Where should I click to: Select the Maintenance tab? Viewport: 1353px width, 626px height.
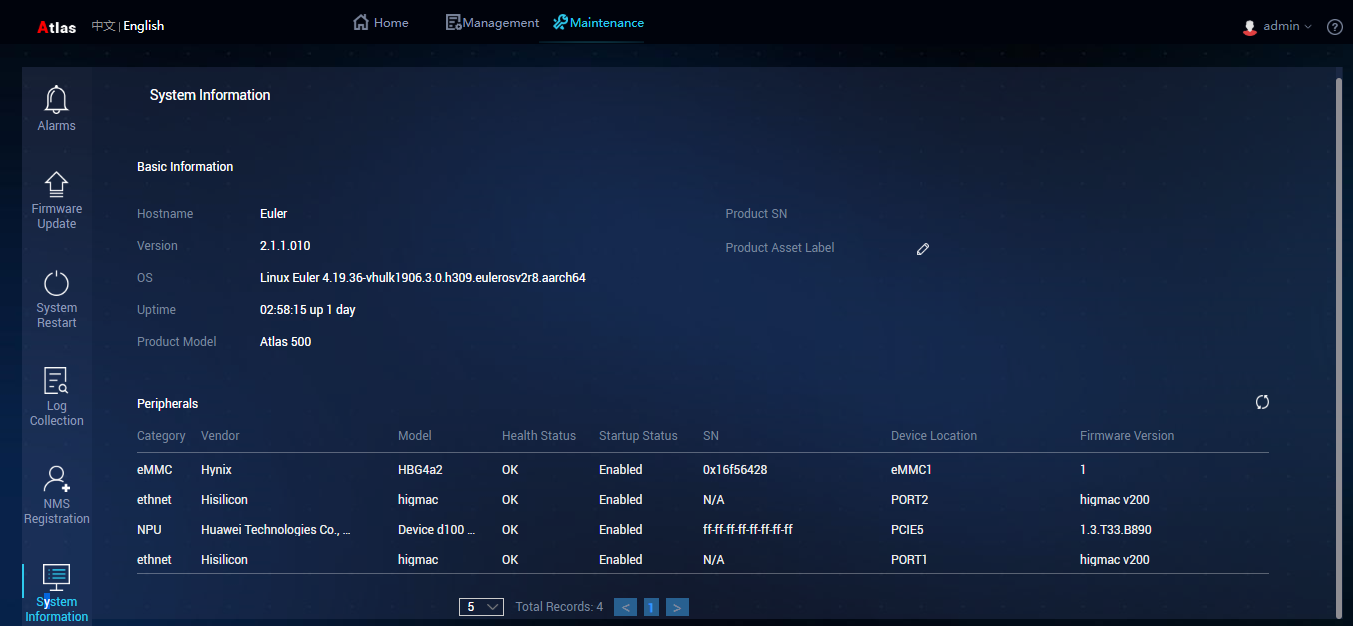point(598,22)
